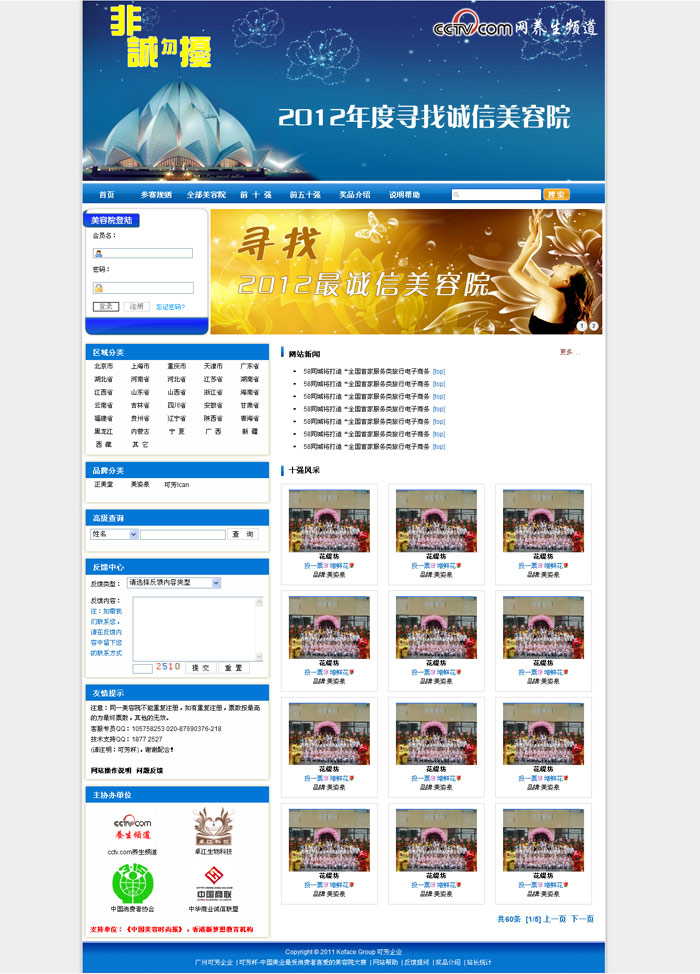Click the user icon in the 会员名 field

point(99,254)
